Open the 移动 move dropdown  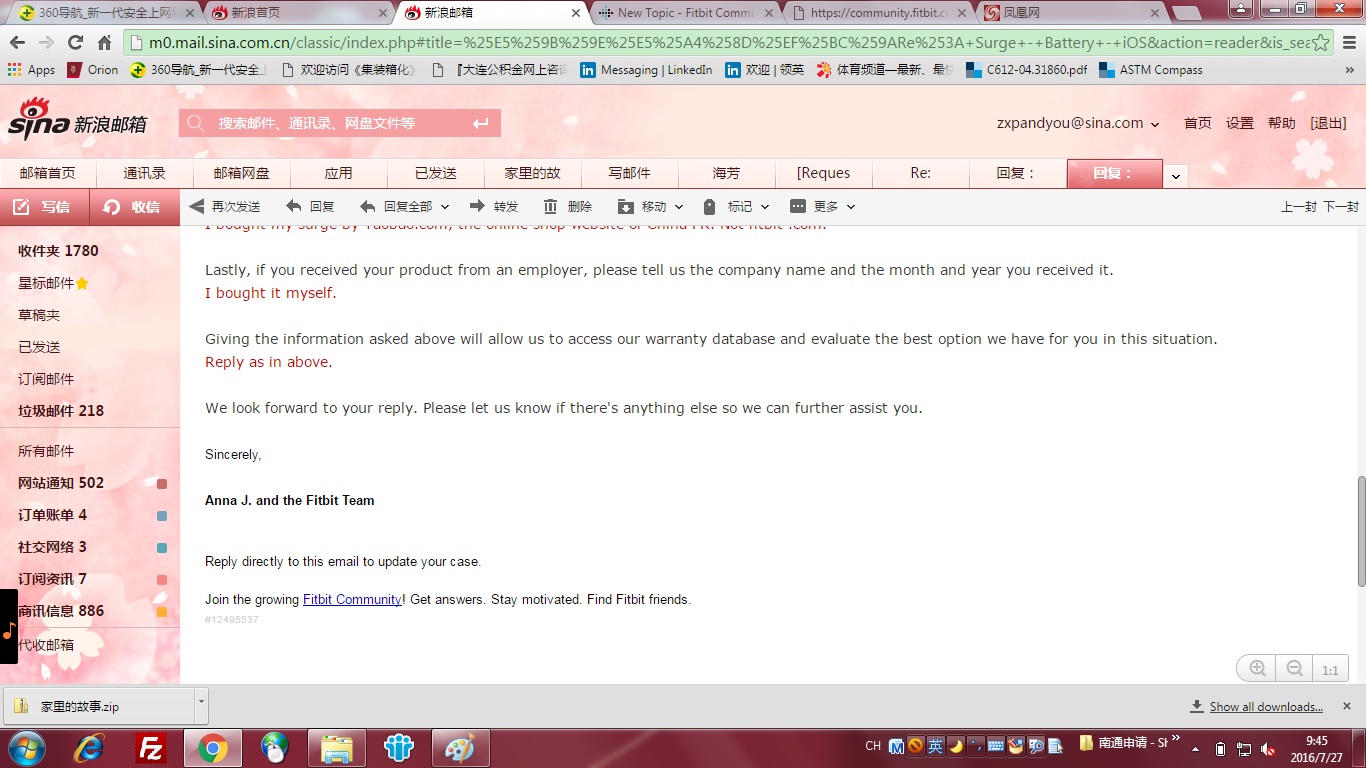(679, 207)
